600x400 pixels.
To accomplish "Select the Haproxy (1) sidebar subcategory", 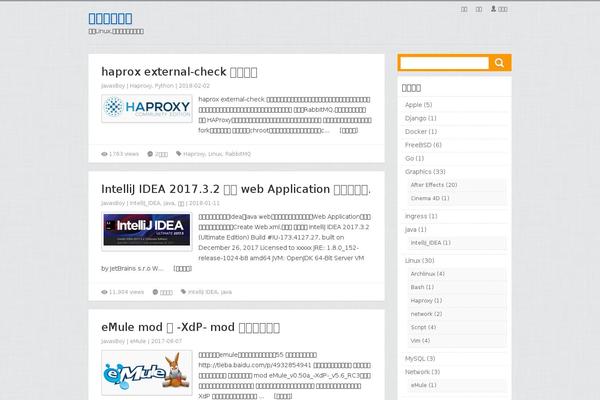I will coord(426,300).
